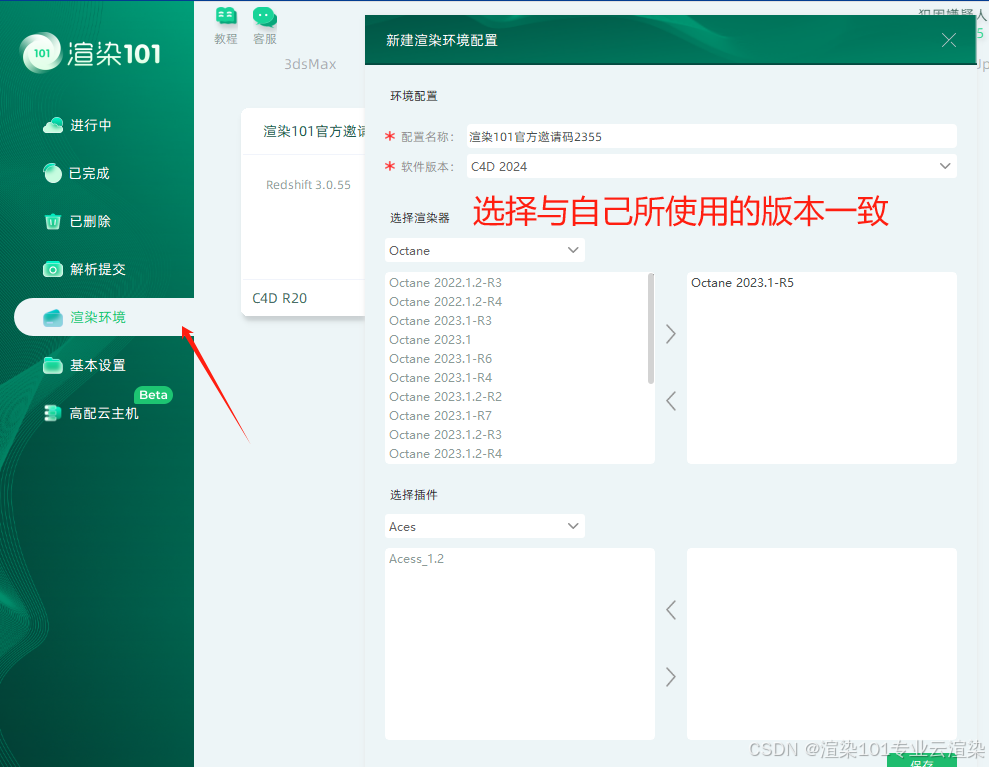Image resolution: width=989 pixels, height=767 pixels.
Task: Close the 新建渲染环境配置 dialog
Action: 948,40
